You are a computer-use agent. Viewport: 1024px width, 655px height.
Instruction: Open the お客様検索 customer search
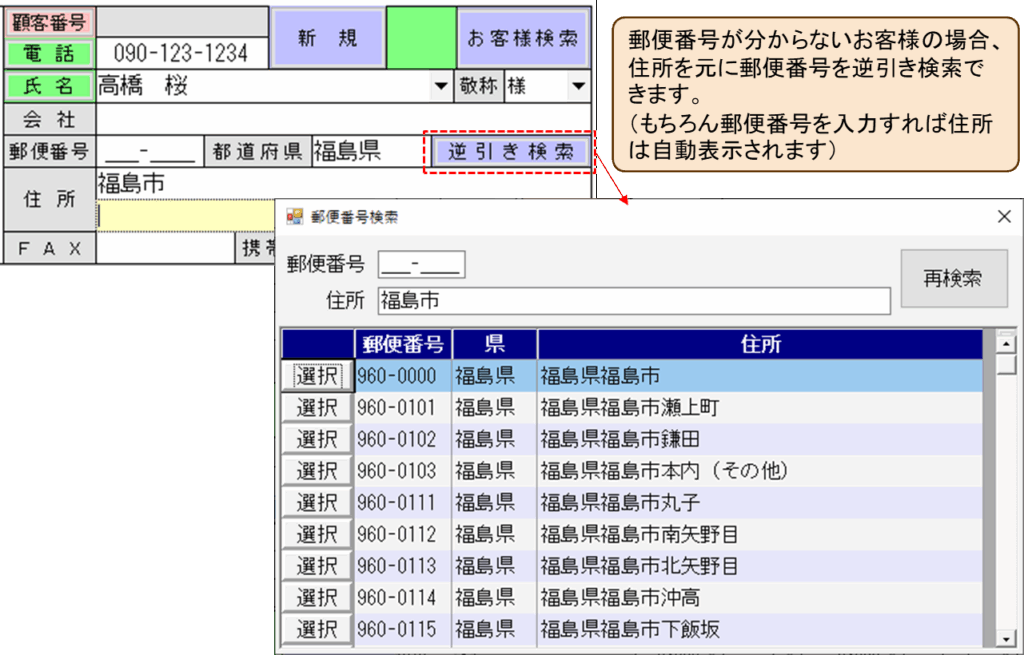click(522, 38)
